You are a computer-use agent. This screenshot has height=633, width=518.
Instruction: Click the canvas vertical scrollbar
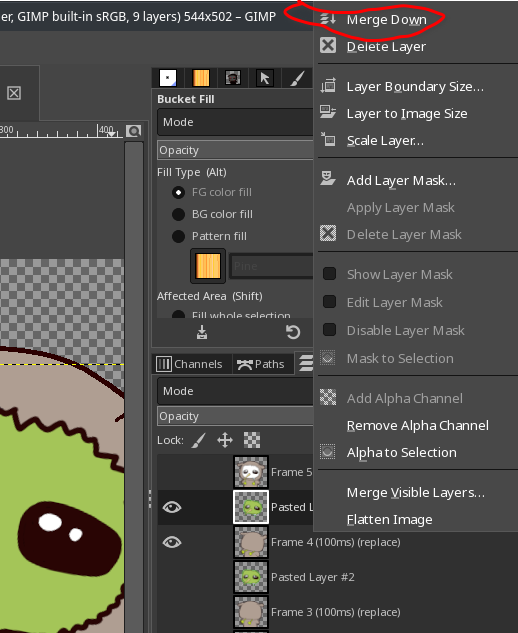(134, 387)
